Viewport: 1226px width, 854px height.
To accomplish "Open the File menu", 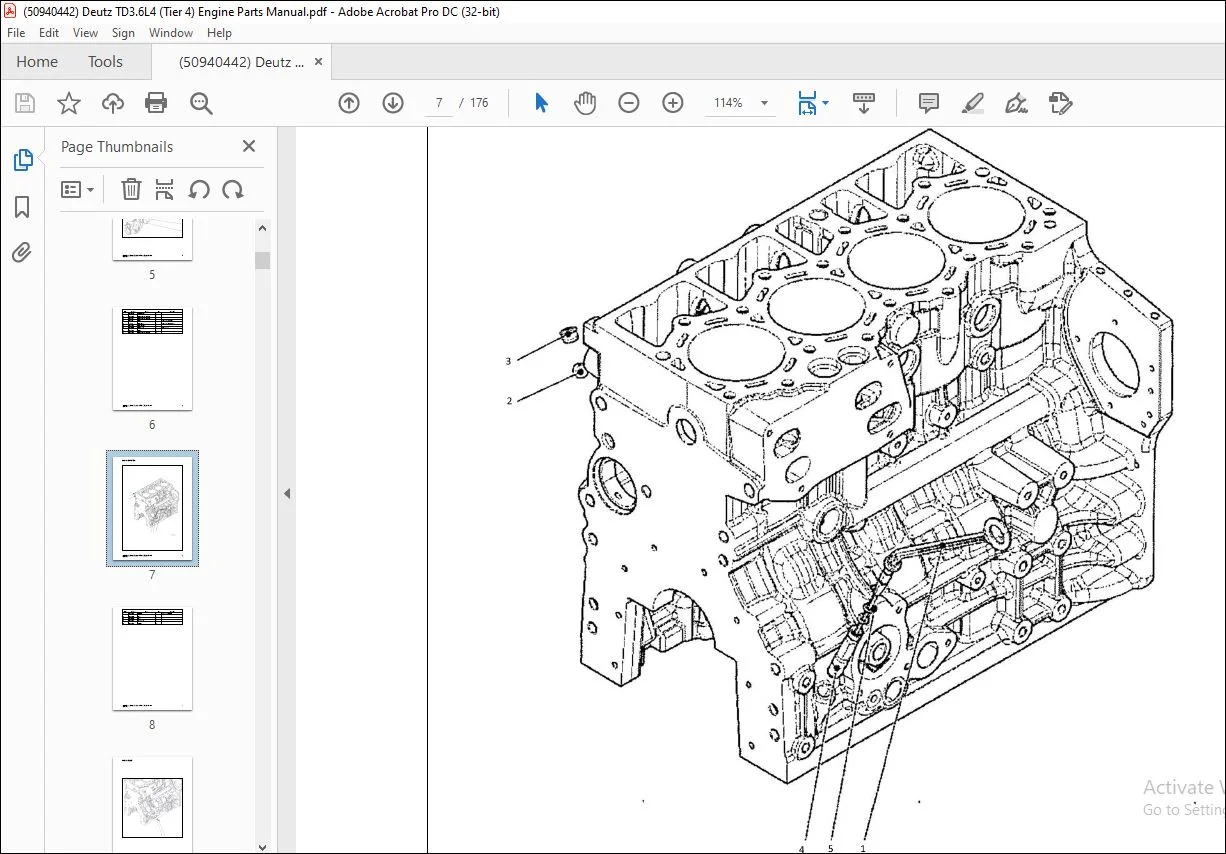I will click(x=16, y=33).
